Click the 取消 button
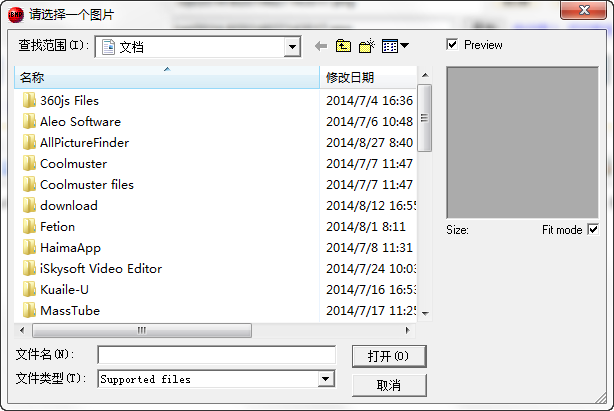Viewport: 614px width, 411px height. [x=389, y=385]
